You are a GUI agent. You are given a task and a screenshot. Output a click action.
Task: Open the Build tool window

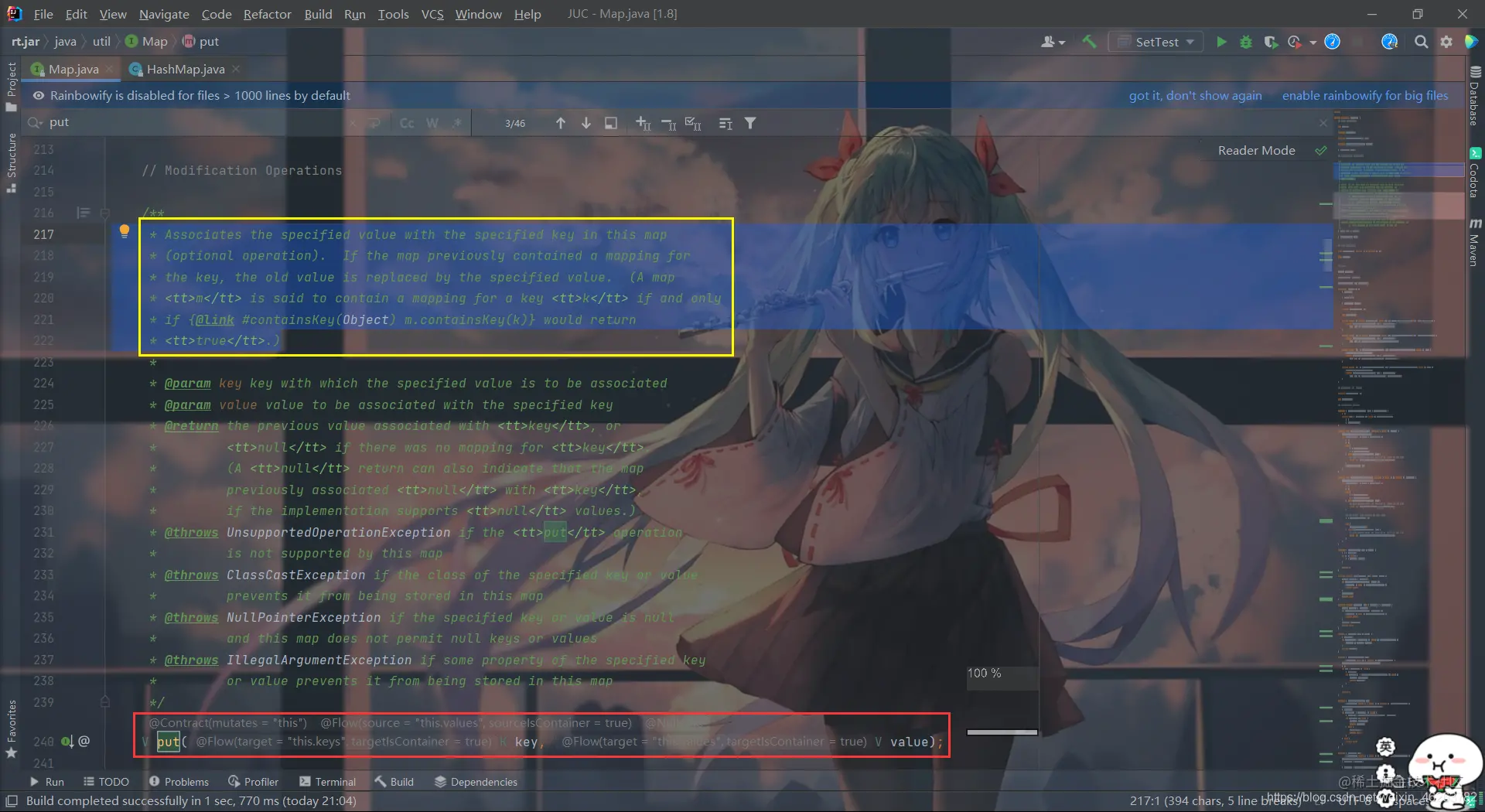coord(394,782)
